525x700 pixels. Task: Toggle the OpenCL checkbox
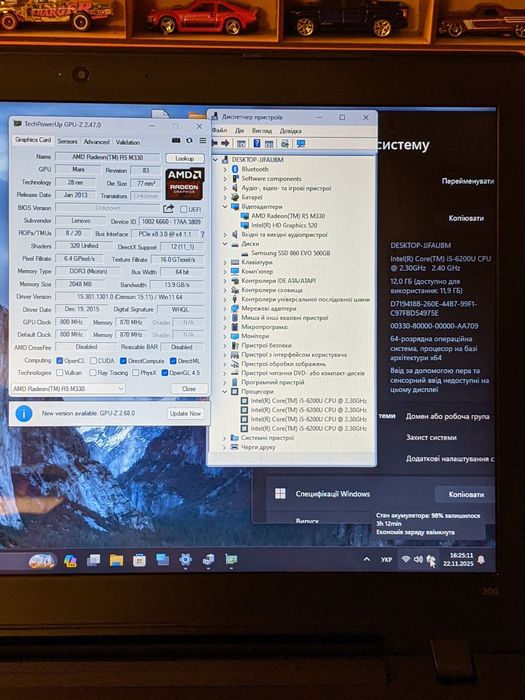tap(59, 360)
